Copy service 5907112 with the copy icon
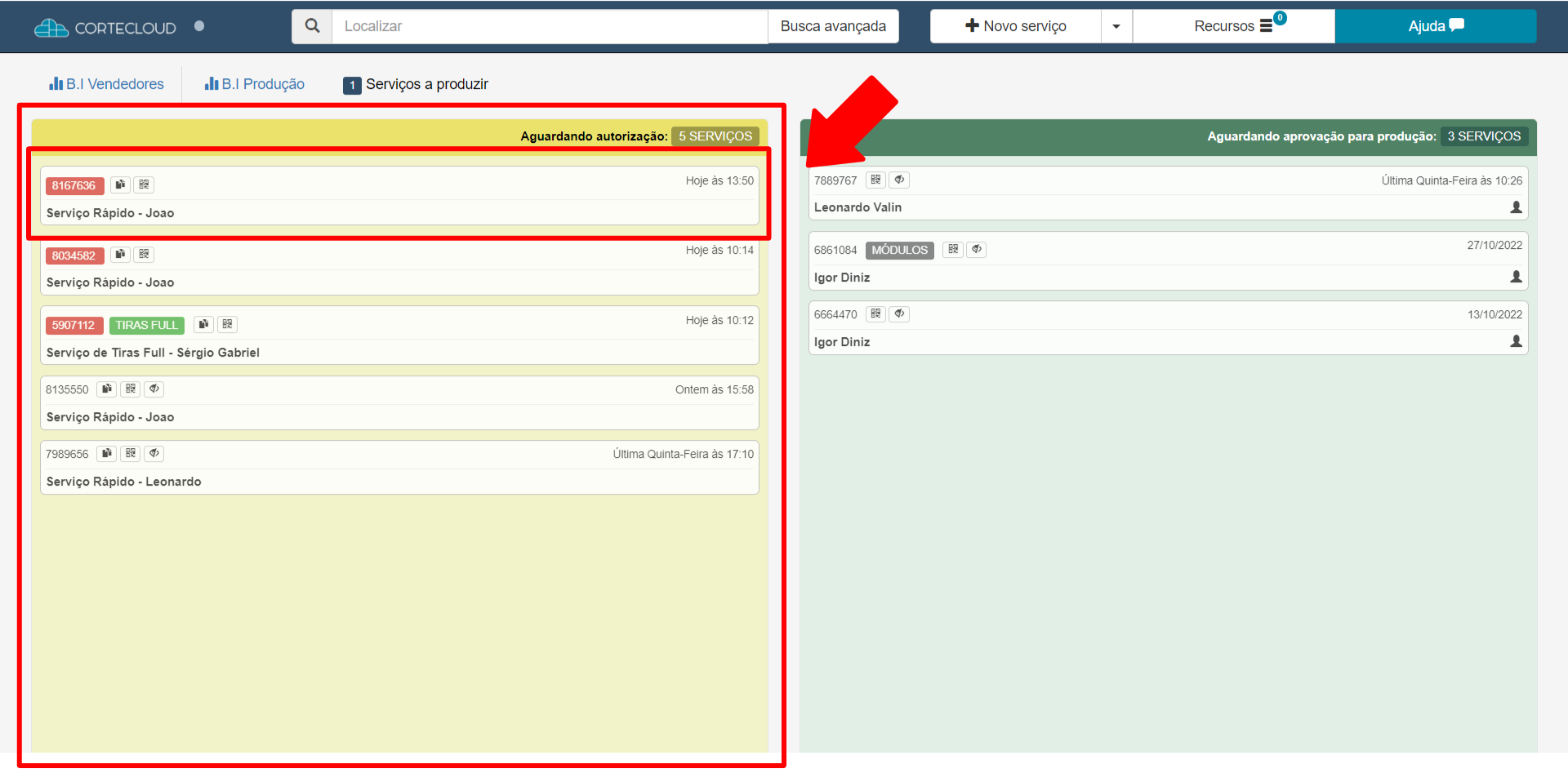Image resolution: width=1568 pixels, height=782 pixels. [203, 325]
